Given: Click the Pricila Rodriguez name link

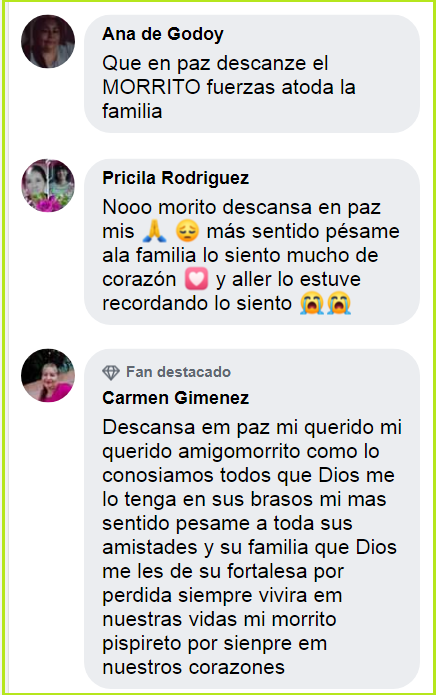Looking at the screenshot, I should [175, 178].
